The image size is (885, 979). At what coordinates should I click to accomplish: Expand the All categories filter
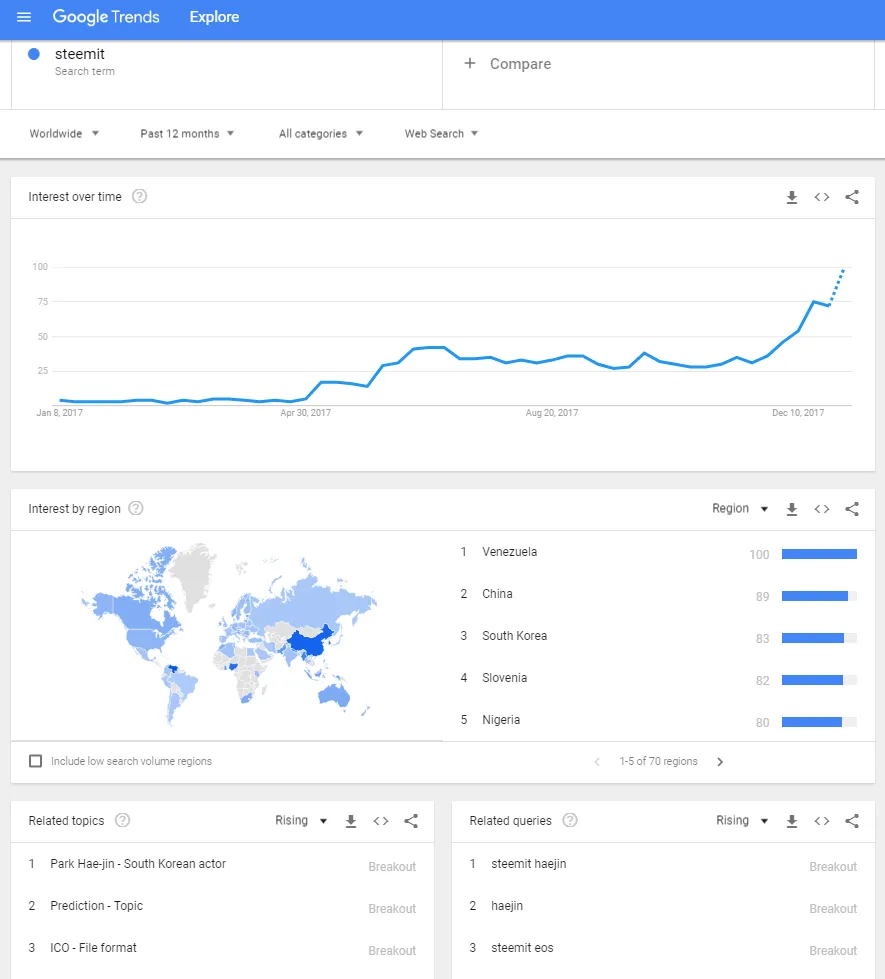click(320, 134)
